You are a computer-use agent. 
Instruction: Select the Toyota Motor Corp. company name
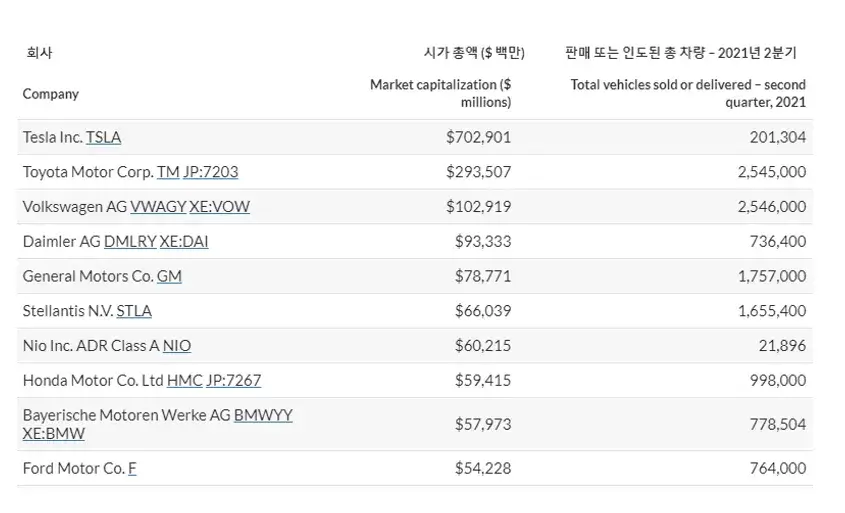point(88,172)
